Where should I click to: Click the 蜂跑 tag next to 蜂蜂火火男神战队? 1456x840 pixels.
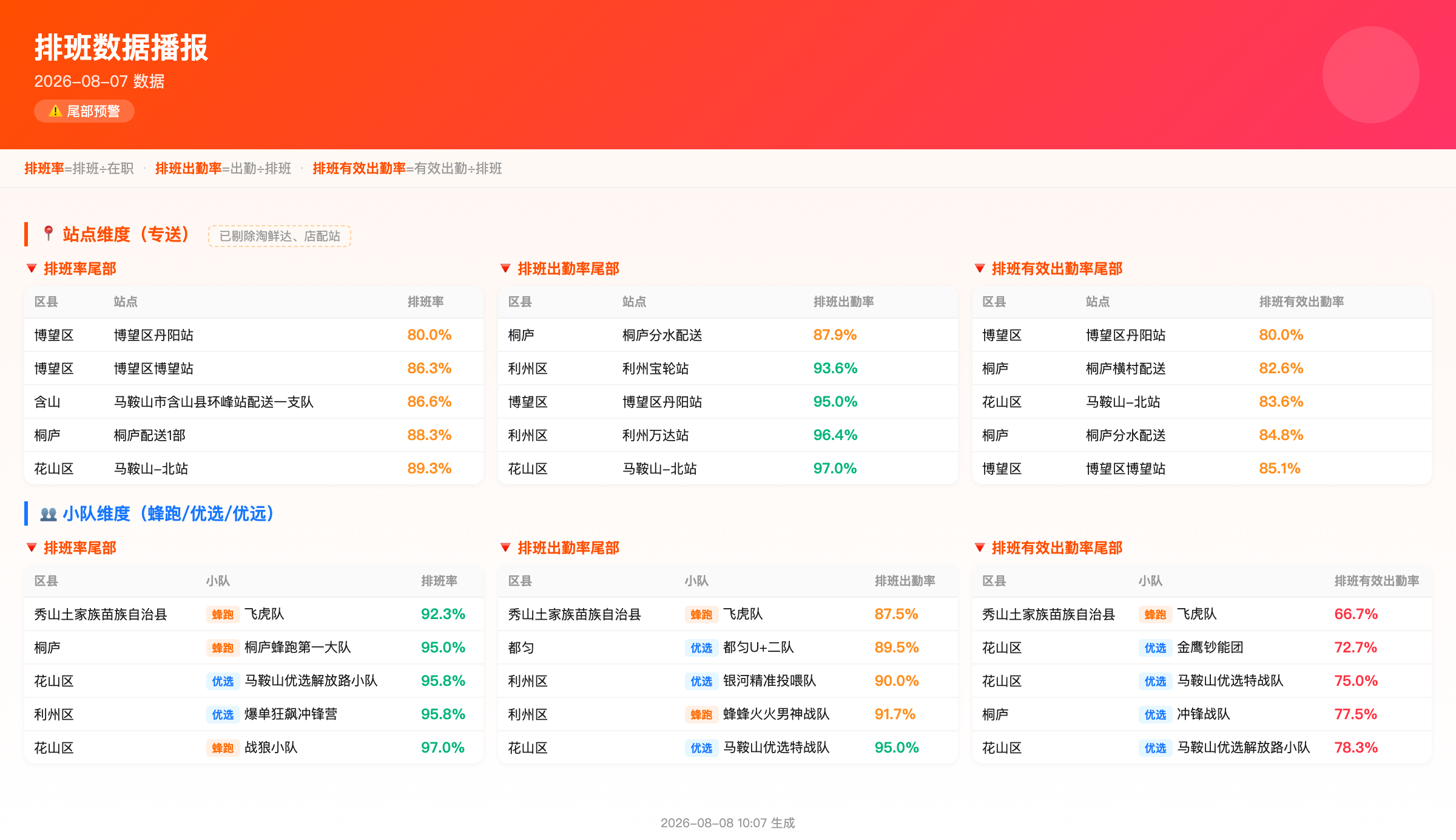point(701,714)
